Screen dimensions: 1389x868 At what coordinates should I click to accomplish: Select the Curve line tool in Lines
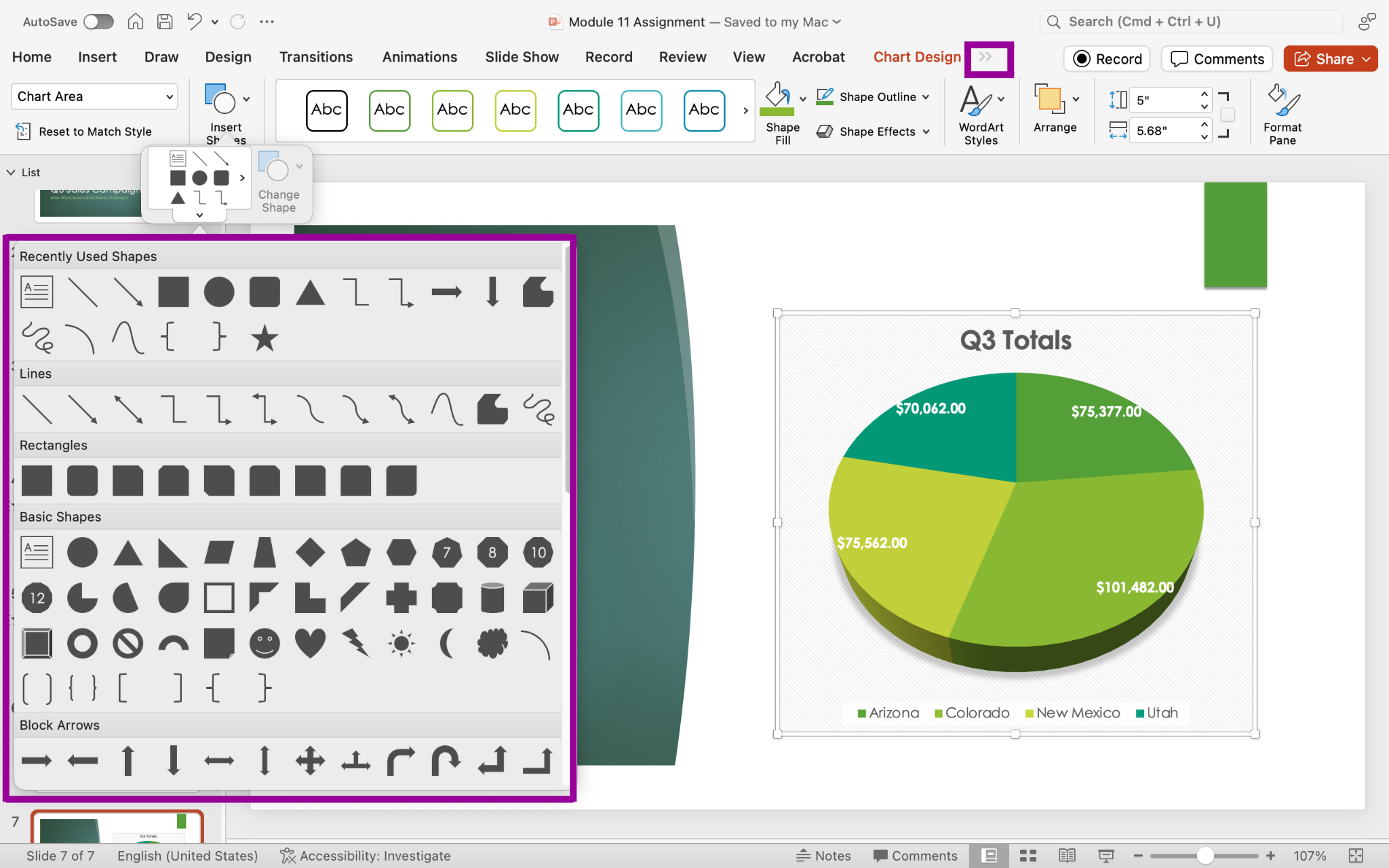pos(447,410)
